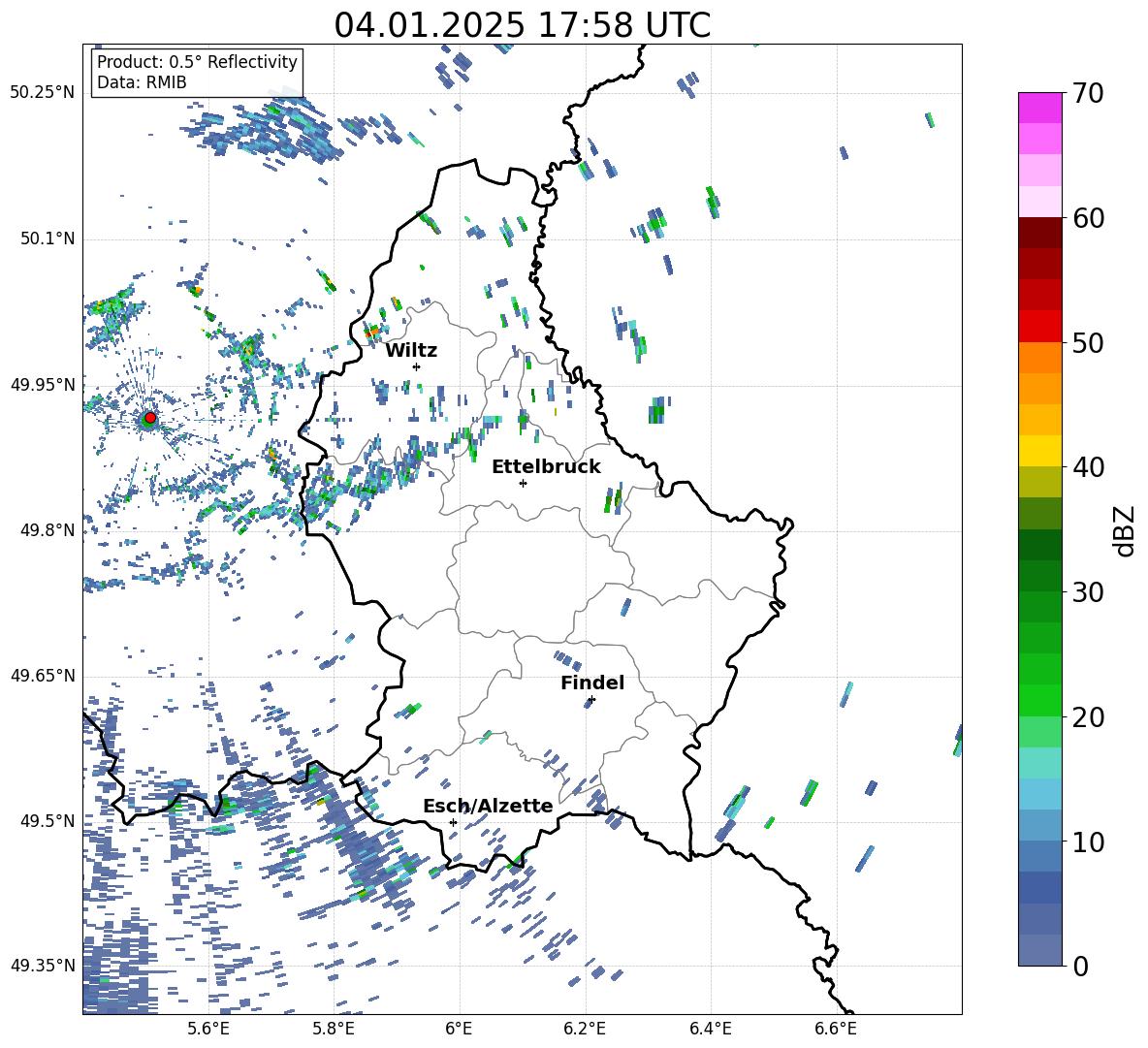The image size is (1148, 1048).
Task: Click the 6°E longitude label
Action: coord(459,1030)
